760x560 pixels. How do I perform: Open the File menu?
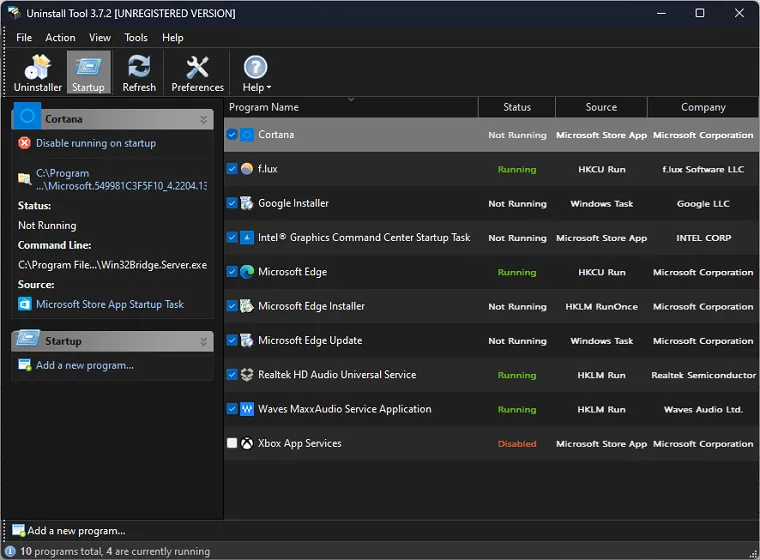coord(24,37)
